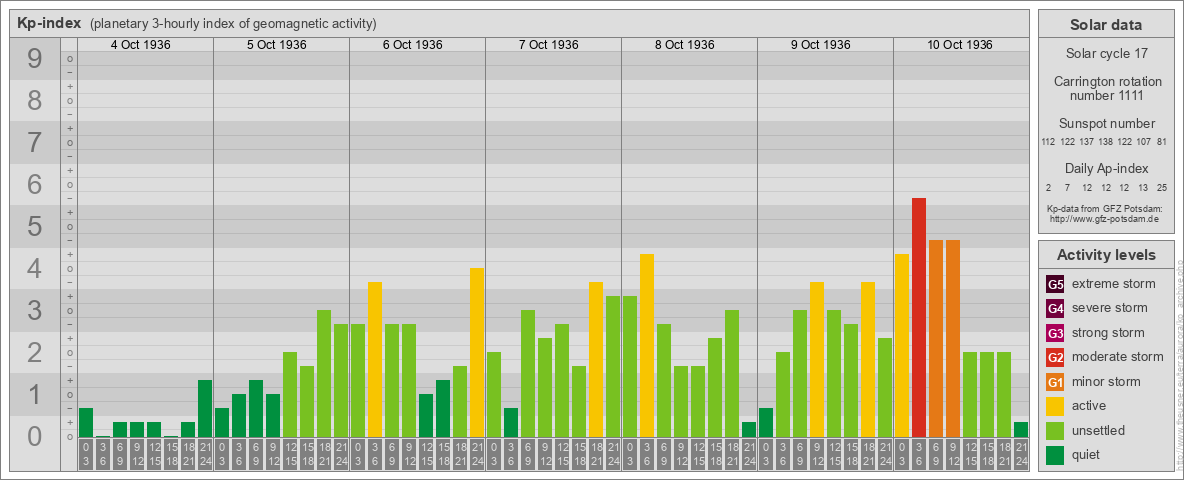Click the 18-21h unsettled bar on 5 Oct
Viewport: 1184px width, 480px height.
pyautogui.click(x=324, y=373)
